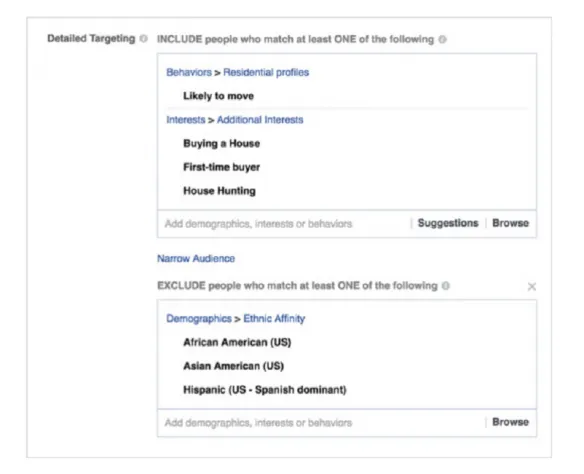This screenshot has height=474, width=584.
Task: Select the Likely to move item
Action: 218,96
